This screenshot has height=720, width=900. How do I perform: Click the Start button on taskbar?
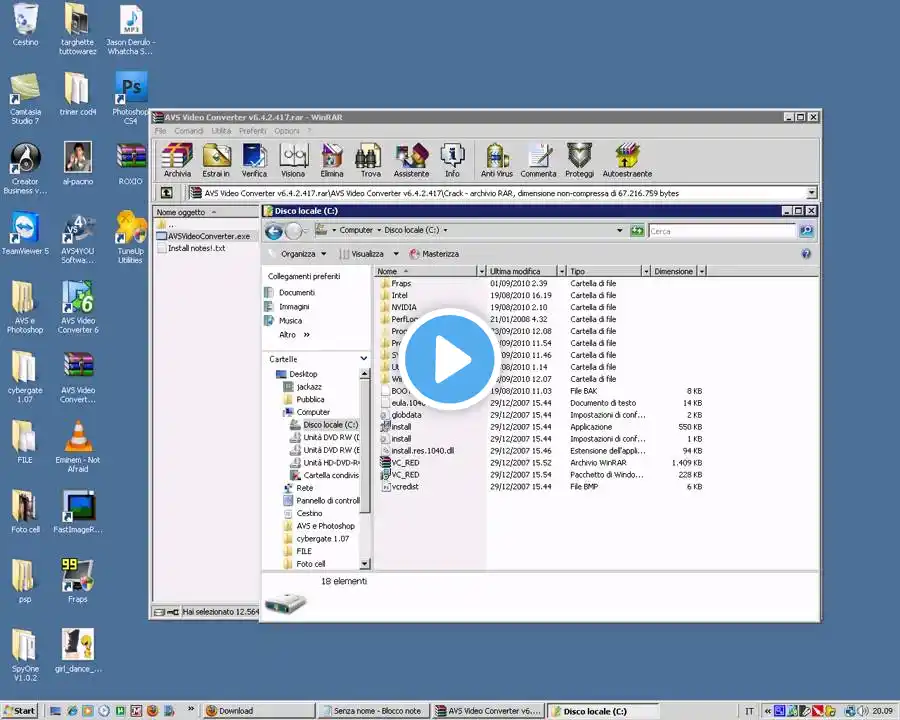(x=19, y=711)
